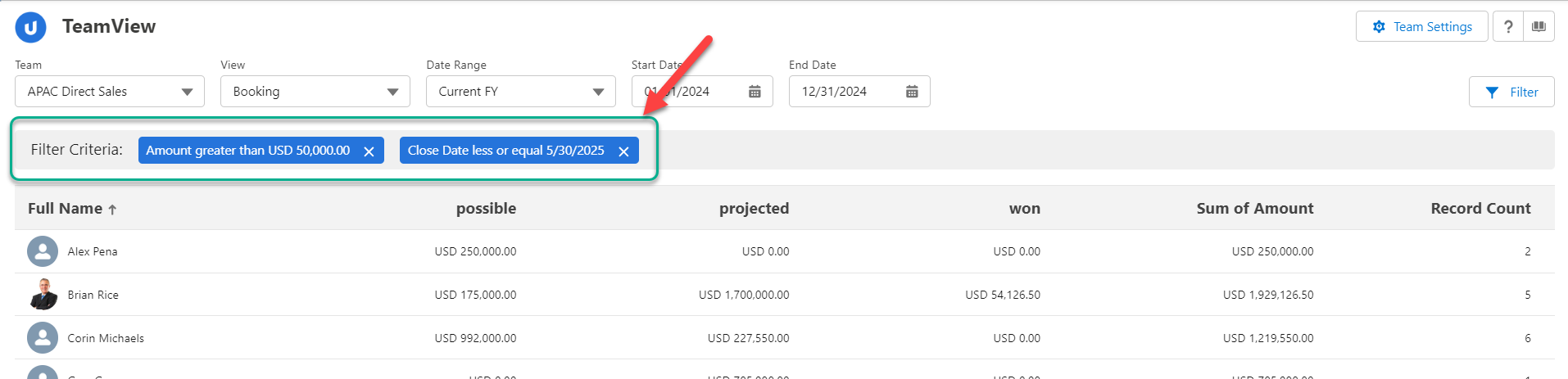
Task: Open the Date Range dropdown Current FY
Action: (x=521, y=92)
